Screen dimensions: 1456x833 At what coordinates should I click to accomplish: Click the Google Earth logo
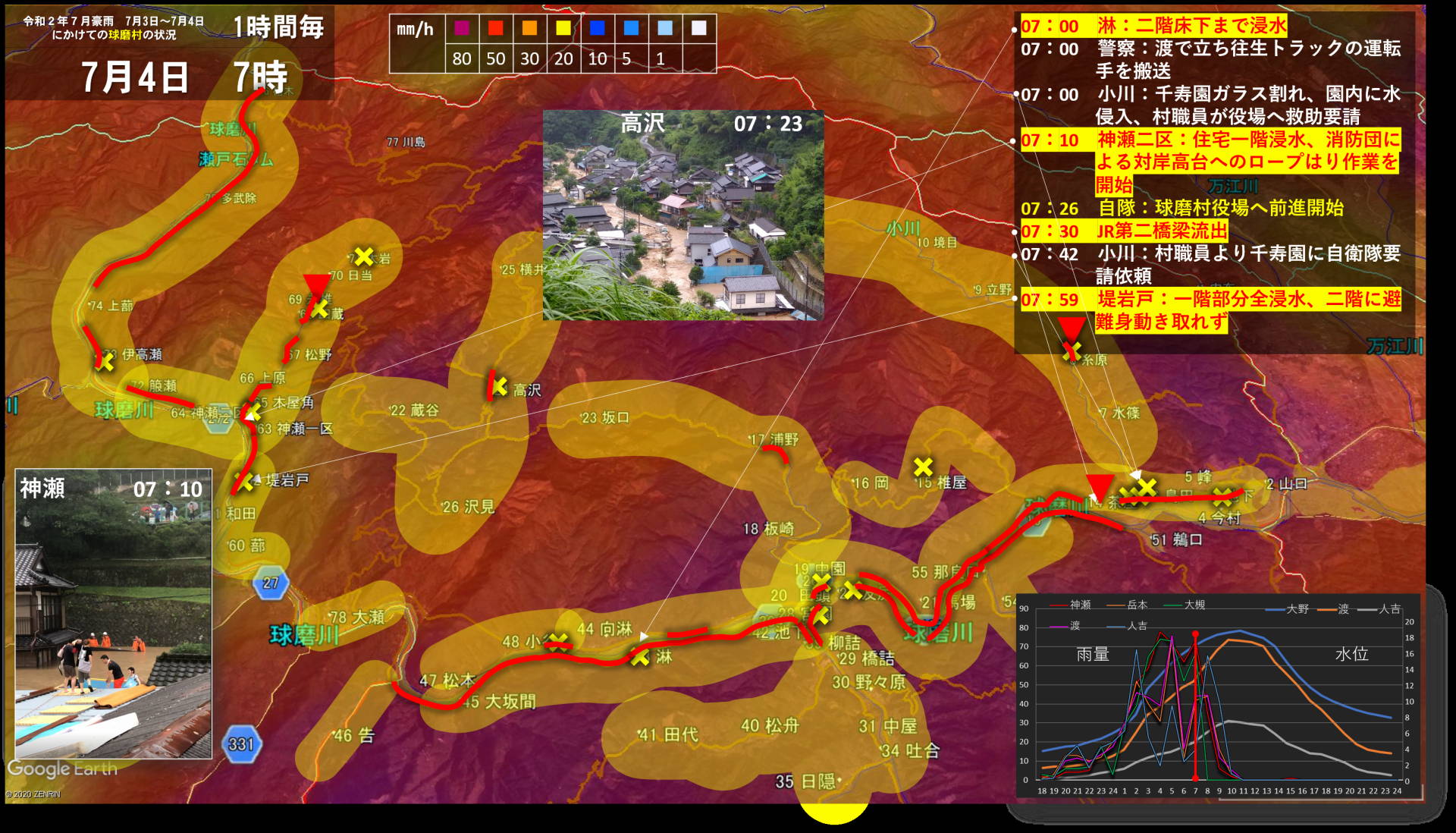[62, 769]
